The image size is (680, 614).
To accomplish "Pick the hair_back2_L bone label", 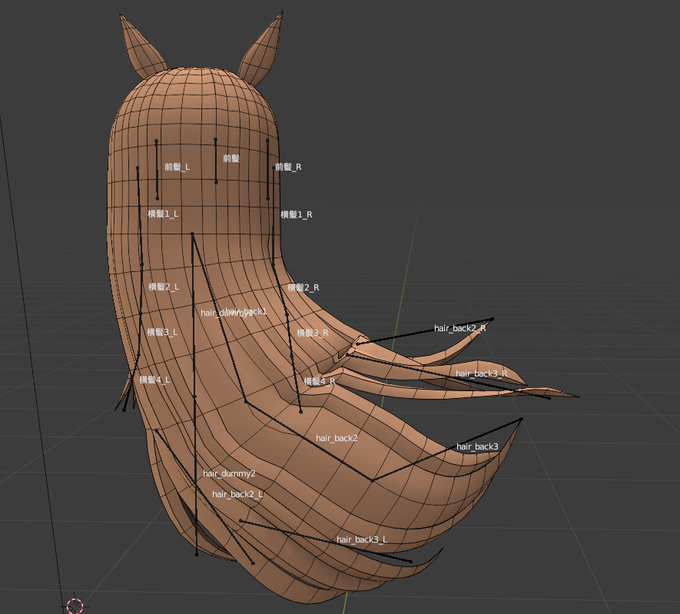I will coord(238,494).
